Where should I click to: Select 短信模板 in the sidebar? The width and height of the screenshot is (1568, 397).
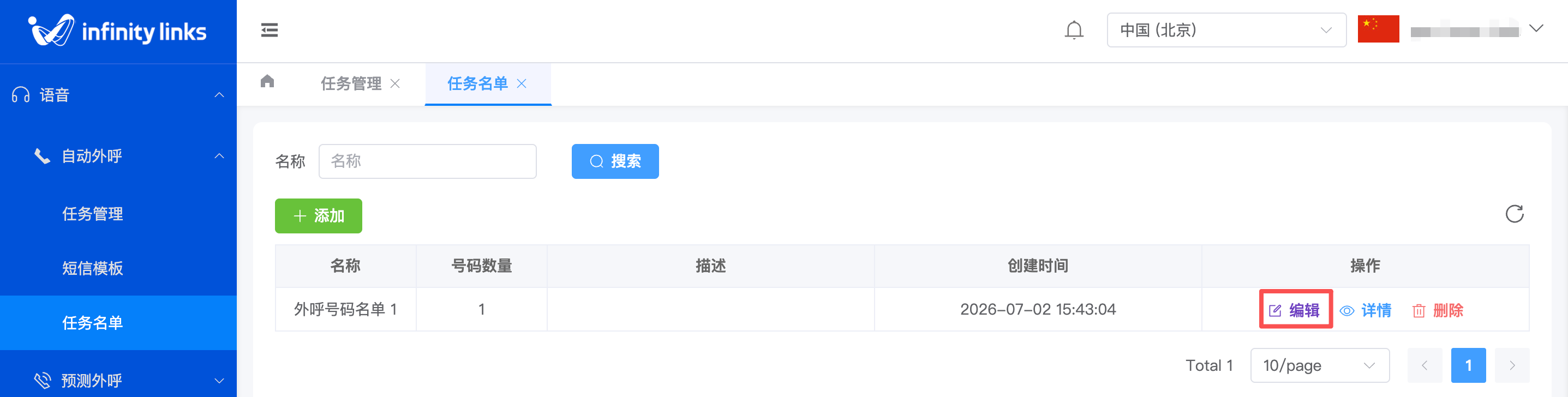tap(93, 268)
